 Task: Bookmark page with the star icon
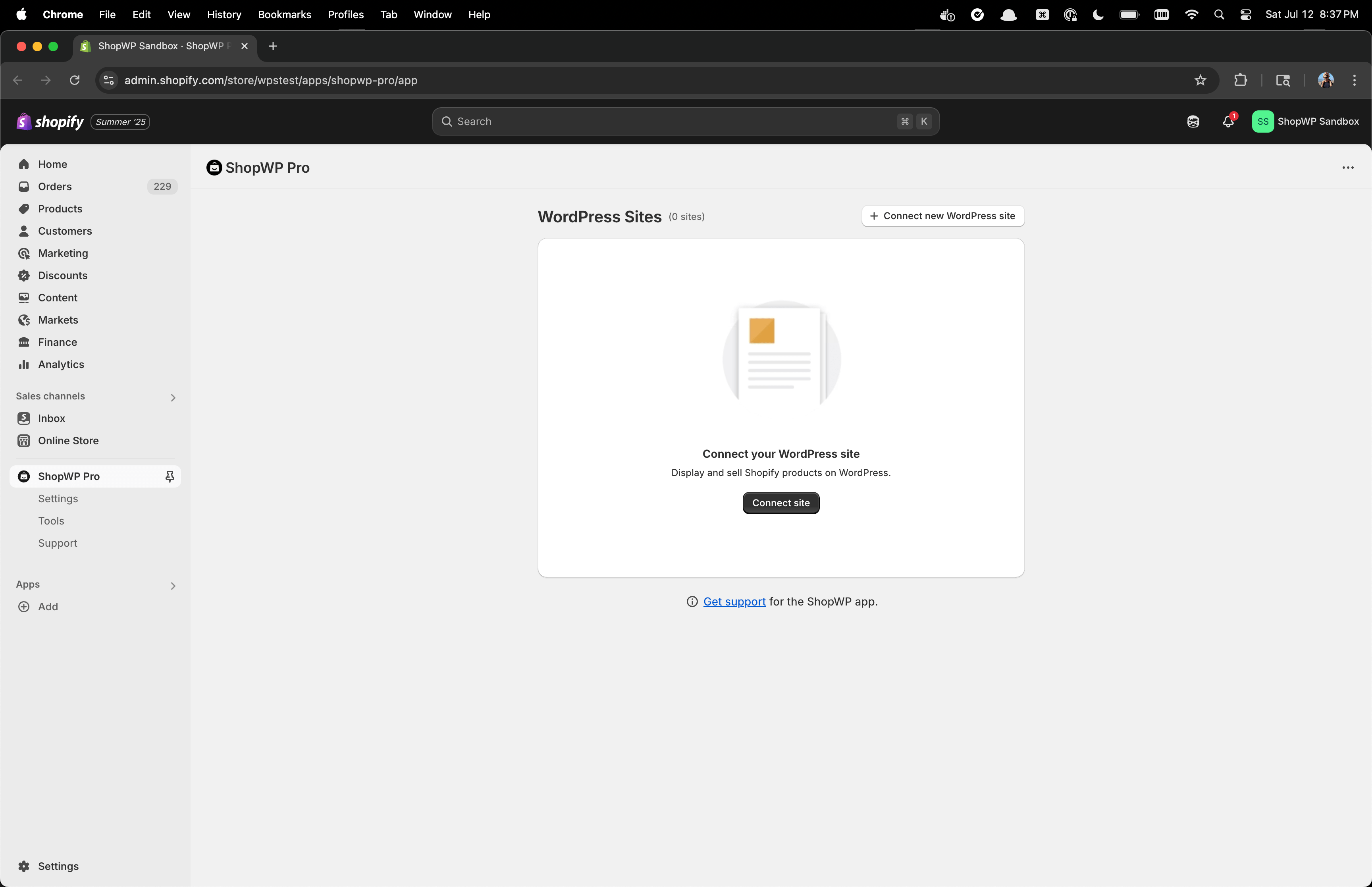click(1200, 80)
